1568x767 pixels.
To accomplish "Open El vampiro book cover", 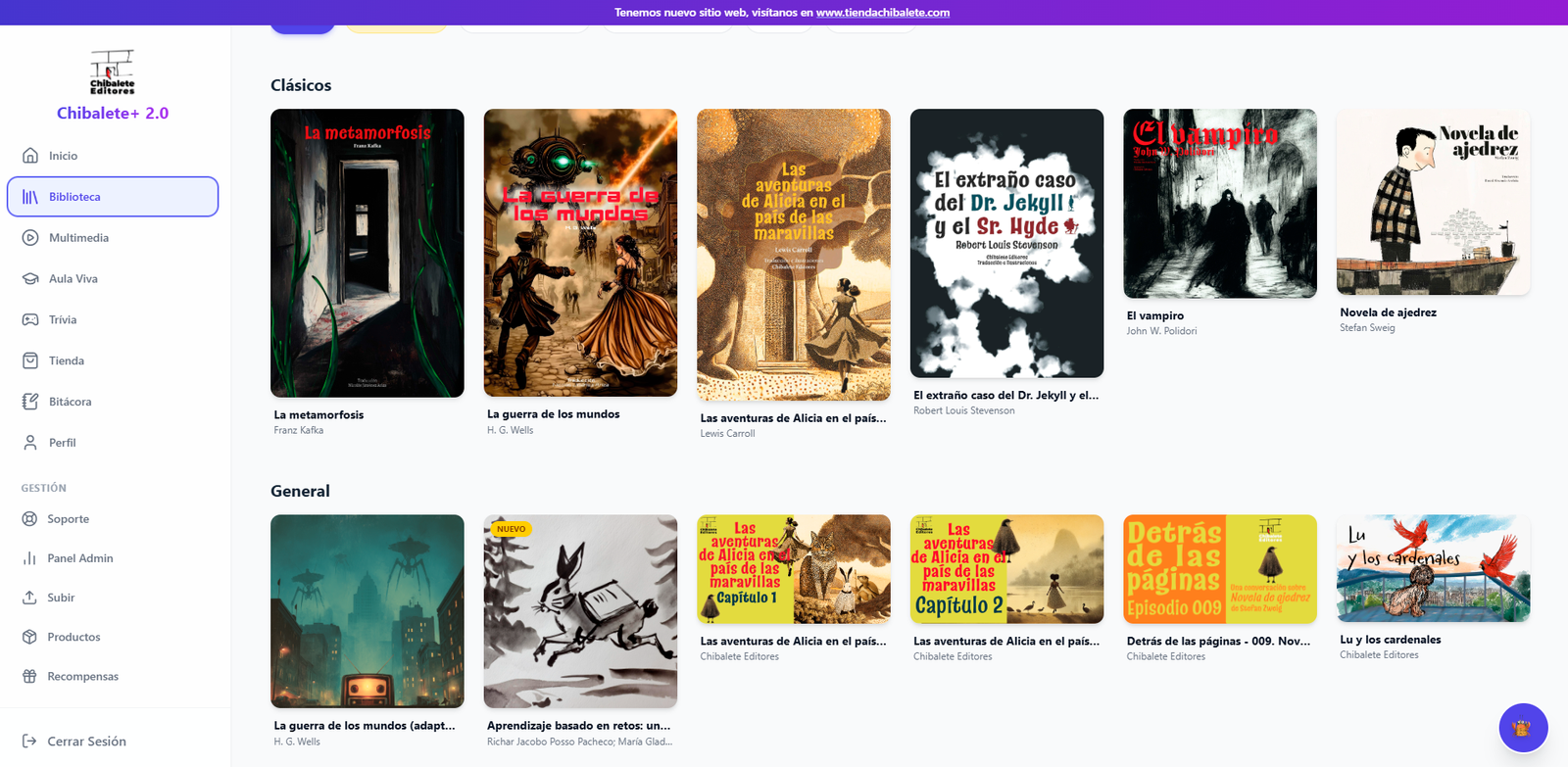I will click(x=1219, y=204).
